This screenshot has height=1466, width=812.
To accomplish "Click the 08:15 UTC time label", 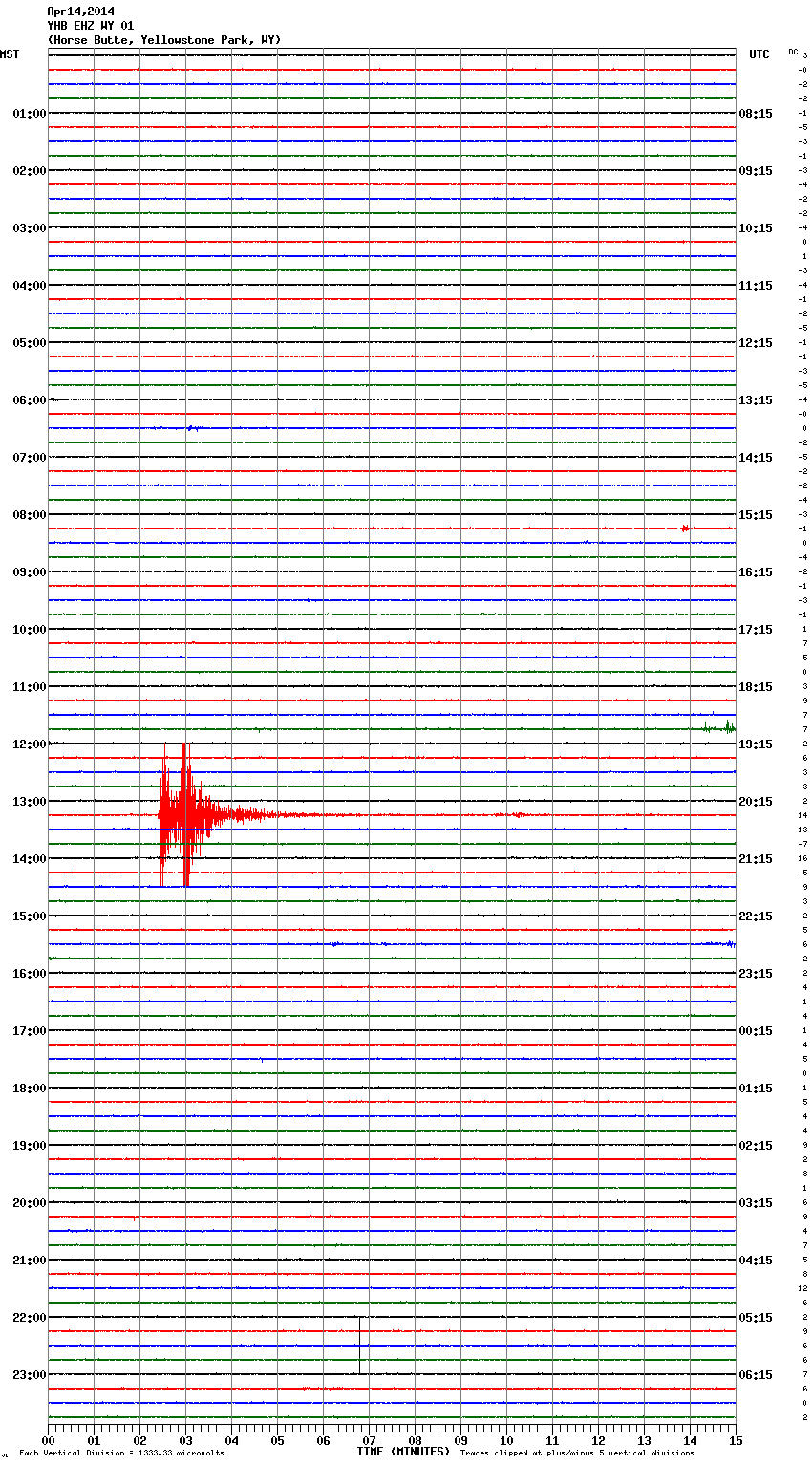I will pos(756,114).
